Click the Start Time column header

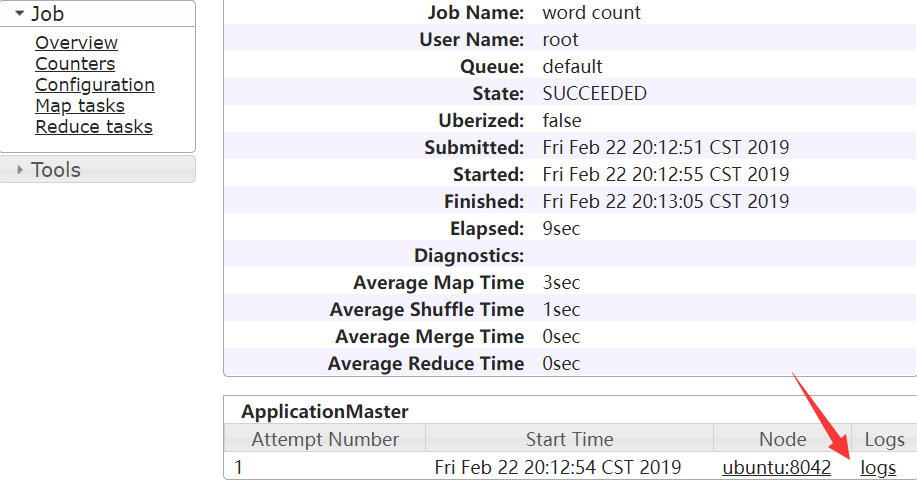click(569, 439)
